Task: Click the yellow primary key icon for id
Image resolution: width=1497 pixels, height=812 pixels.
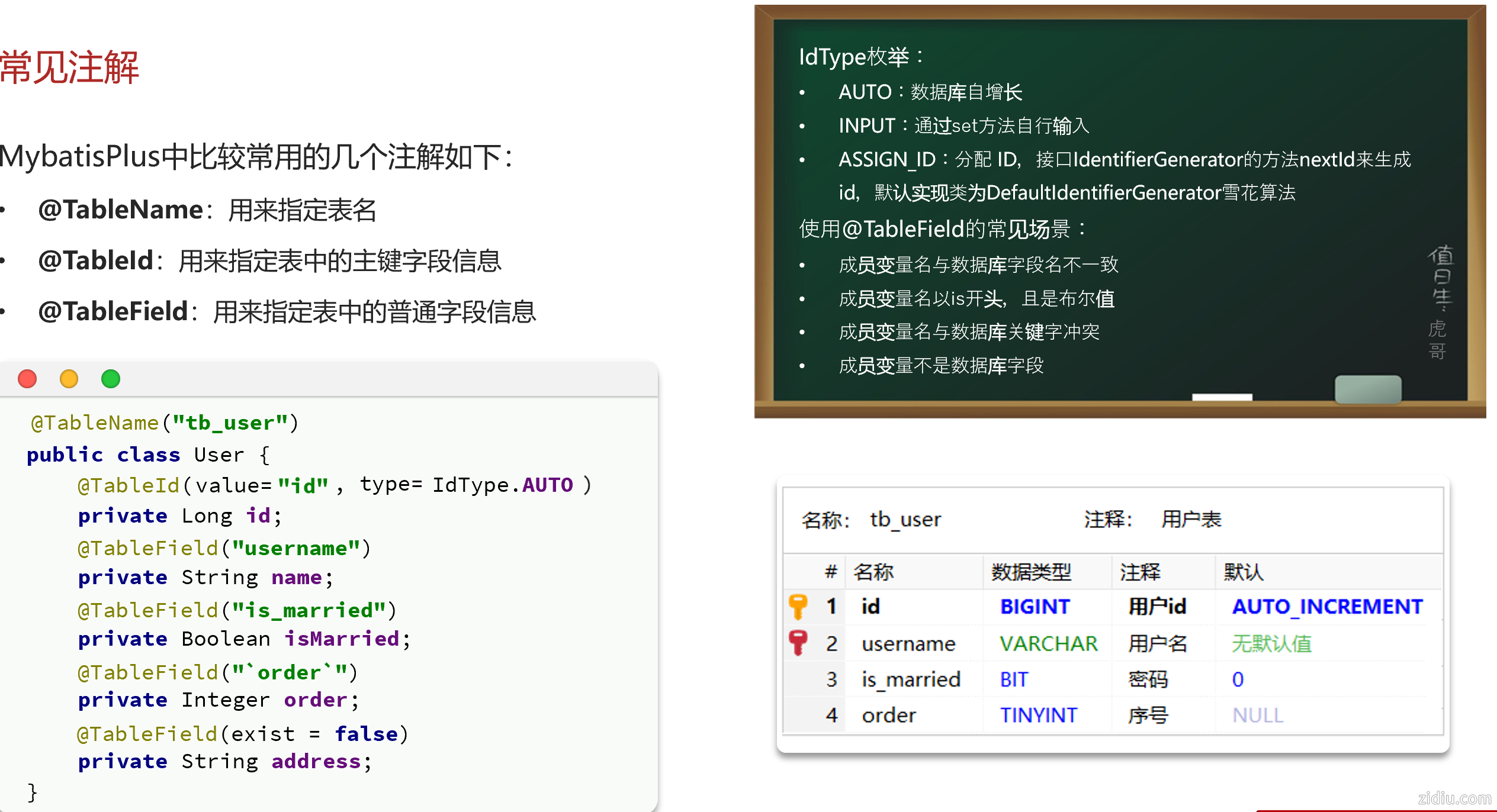Action: pyautogui.click(x=798, y=606)
